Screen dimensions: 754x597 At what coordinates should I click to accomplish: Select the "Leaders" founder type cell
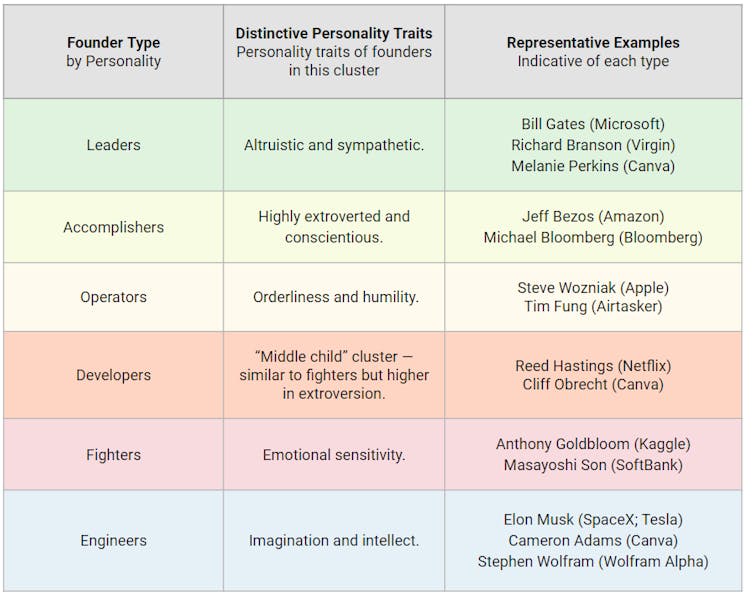(113, 145)
